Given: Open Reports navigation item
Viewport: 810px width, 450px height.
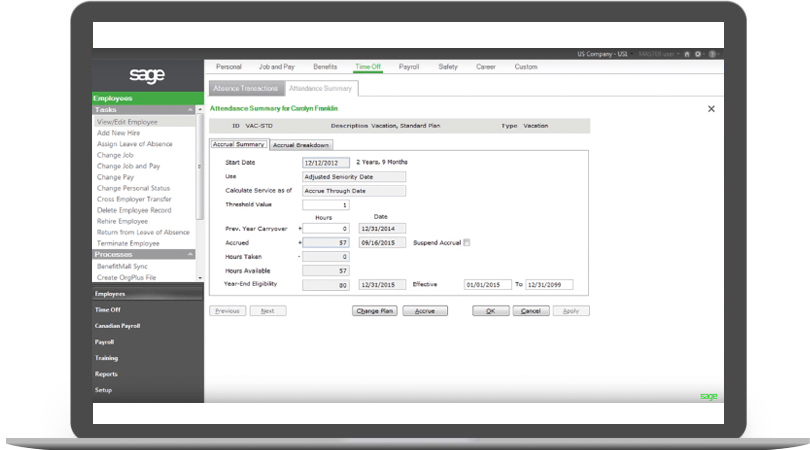Looking at the screenshot, I should click(x=106, y=374).
